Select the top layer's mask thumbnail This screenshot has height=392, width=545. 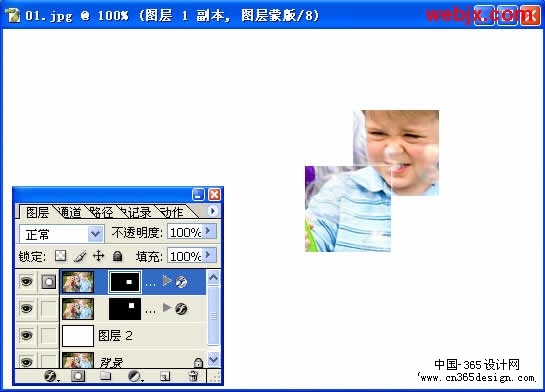coord(125,282)
